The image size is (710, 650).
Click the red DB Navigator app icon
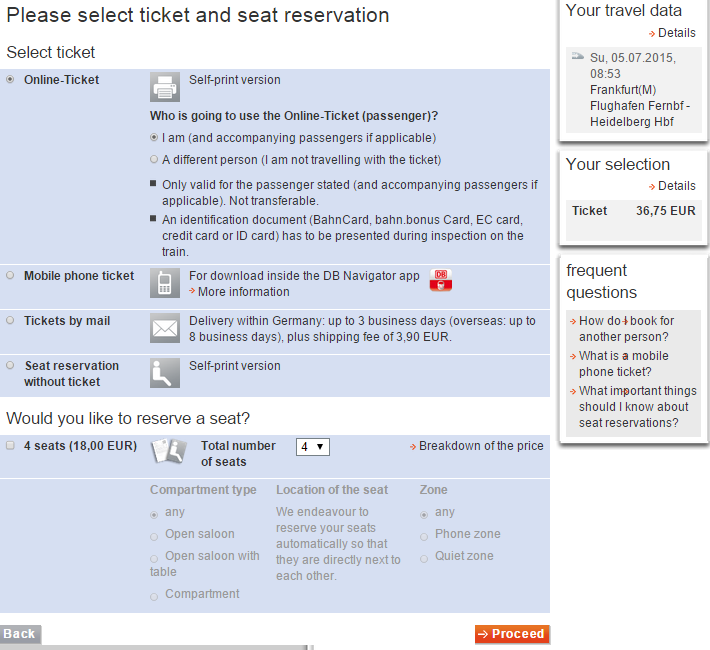441,280
